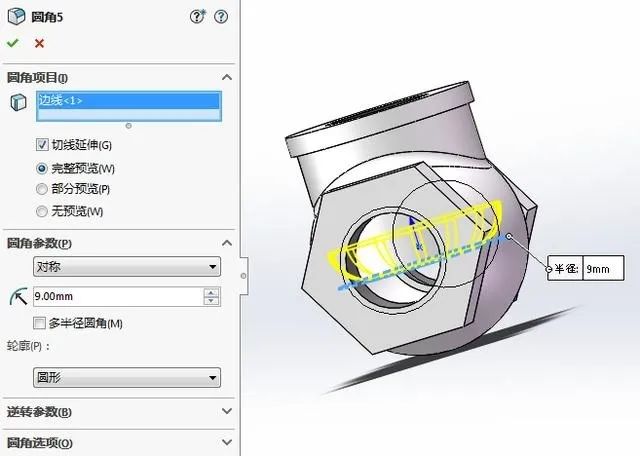Enable 多半径圆角 checkbox
The width and height of the screenshot is (640, 456).
click(39, 323)
